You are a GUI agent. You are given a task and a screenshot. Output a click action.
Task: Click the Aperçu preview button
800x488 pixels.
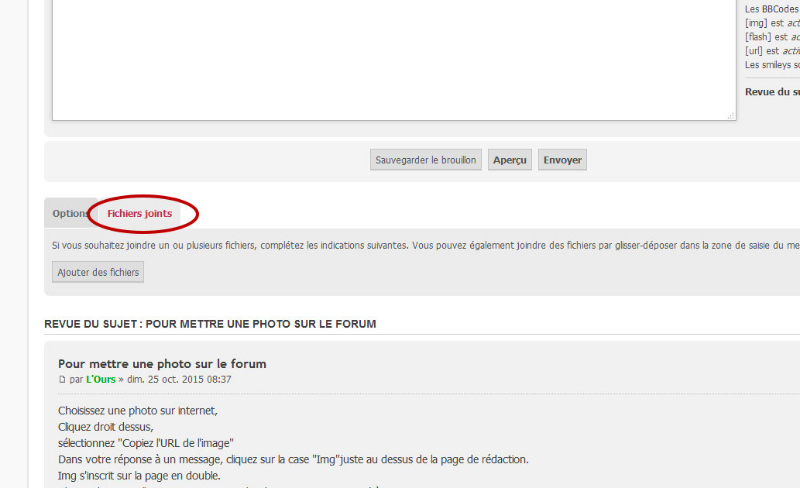tap(510, 160)
